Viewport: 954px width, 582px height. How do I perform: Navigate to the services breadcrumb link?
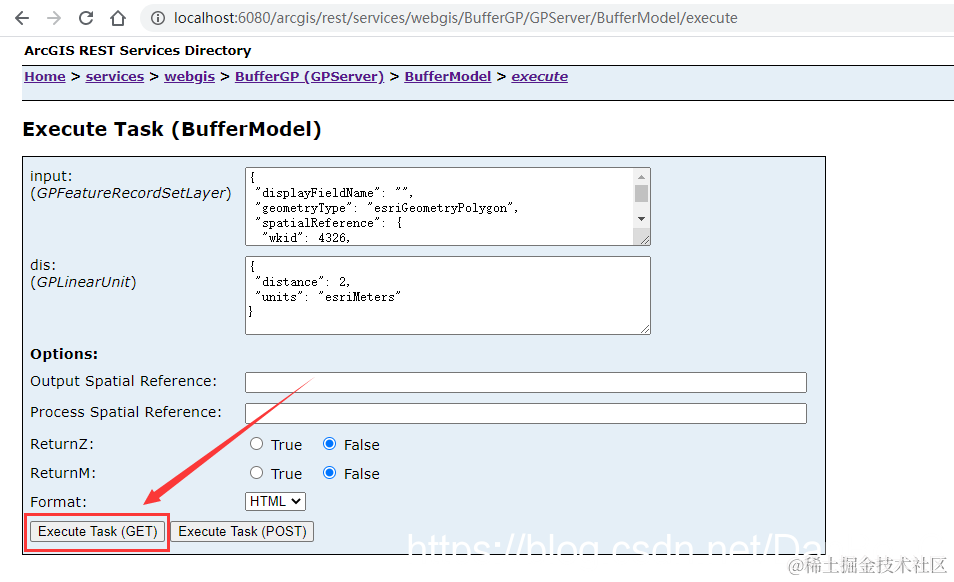pos(115,77)
